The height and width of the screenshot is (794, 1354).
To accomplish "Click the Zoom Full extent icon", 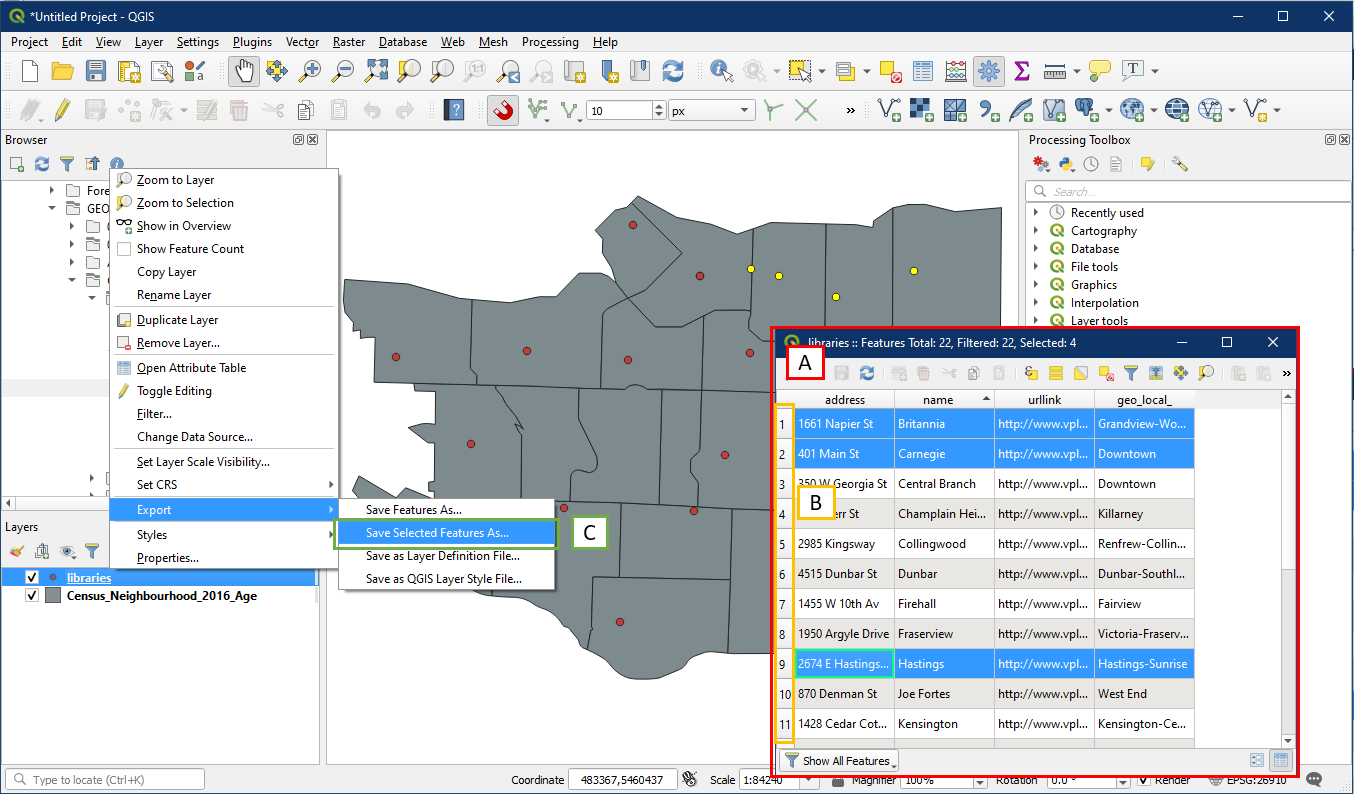I will pyautogui.click(x=376, y=71).
